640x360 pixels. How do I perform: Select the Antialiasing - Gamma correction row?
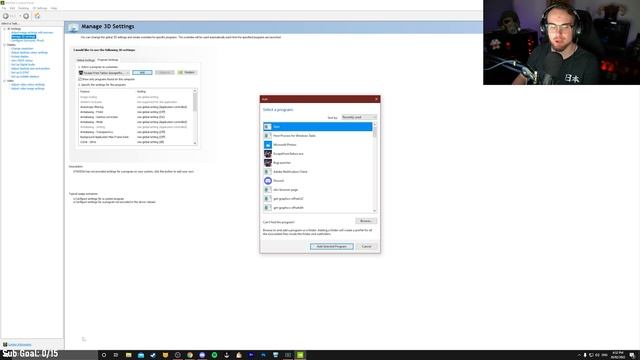tap(136, 117)
